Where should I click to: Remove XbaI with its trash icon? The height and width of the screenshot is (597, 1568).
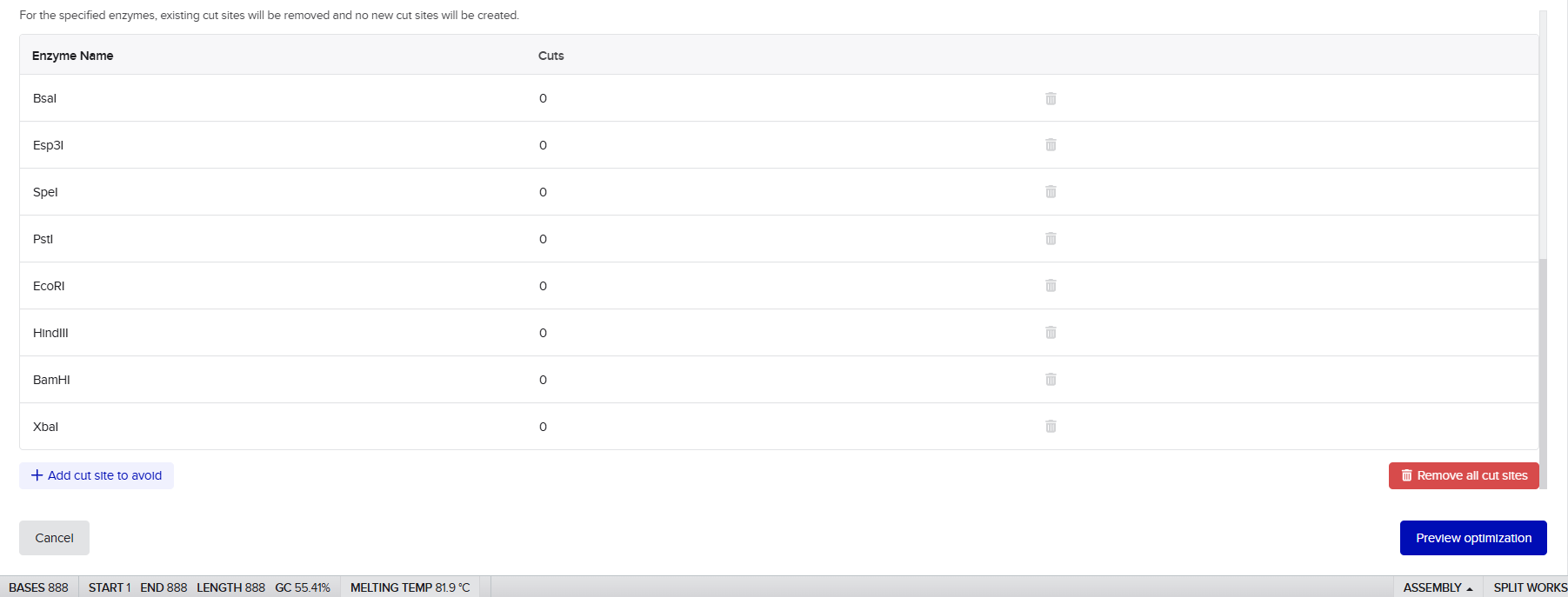[1051, 427]
